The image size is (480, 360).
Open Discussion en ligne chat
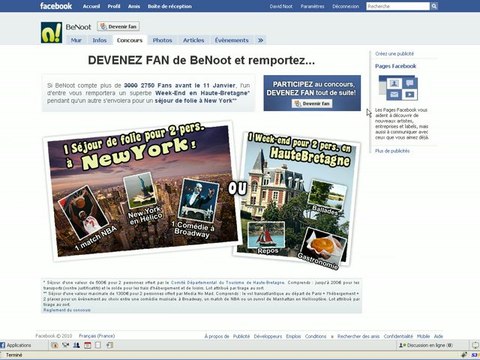(425, 345)
